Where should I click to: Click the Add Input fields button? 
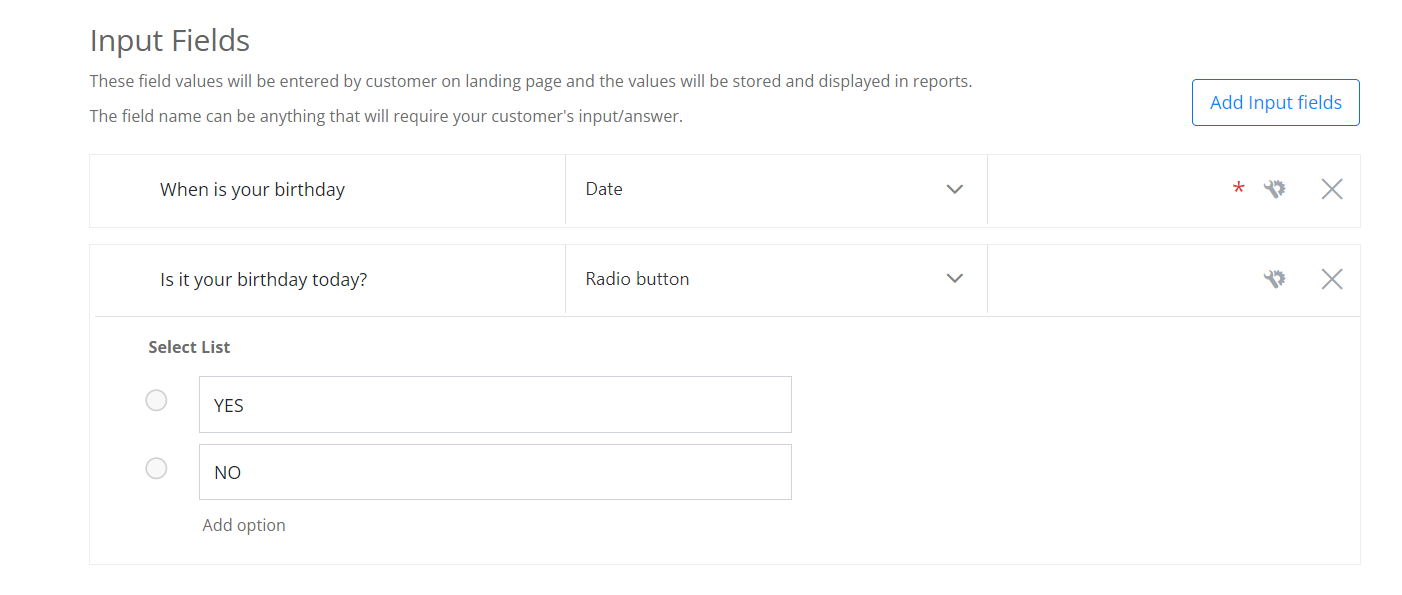tap(1275, 102)
